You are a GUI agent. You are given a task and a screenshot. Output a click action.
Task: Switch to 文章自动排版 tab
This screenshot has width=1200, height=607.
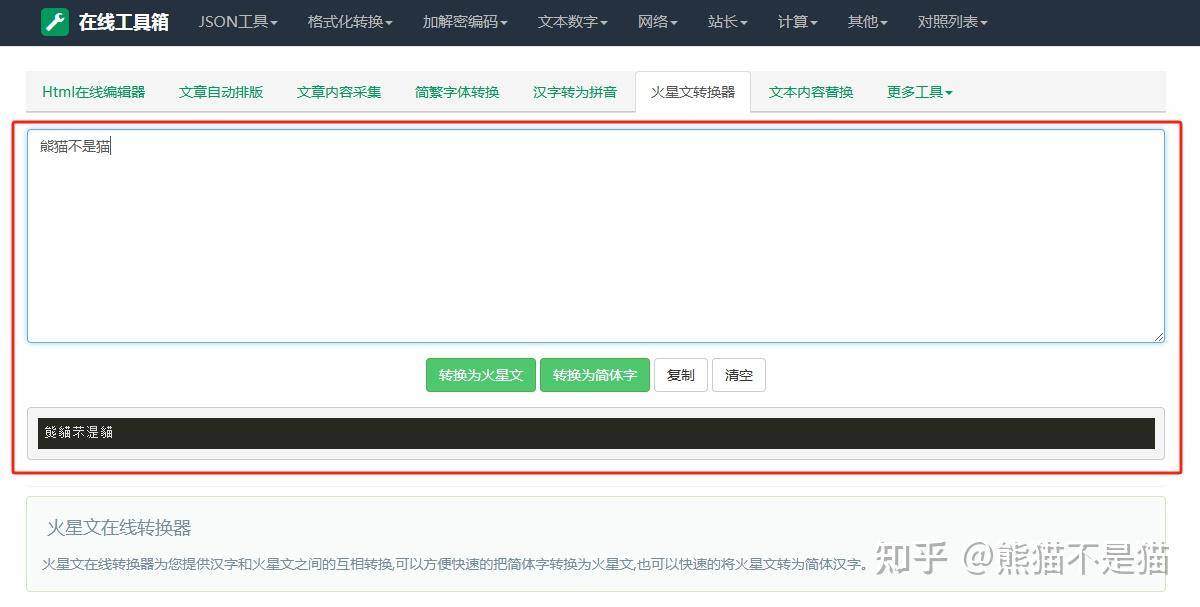(221, 92)
